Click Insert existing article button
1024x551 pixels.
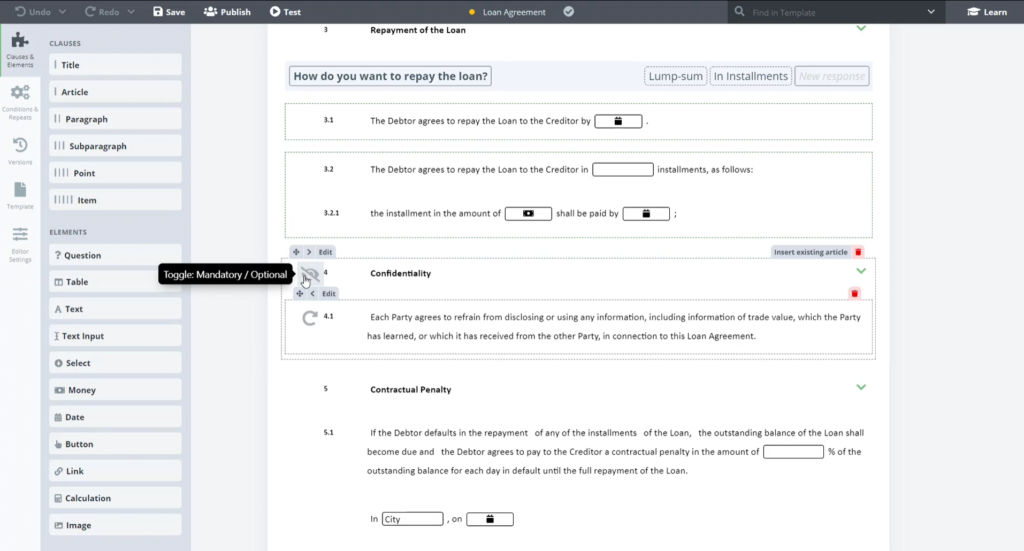coord(810,252)
